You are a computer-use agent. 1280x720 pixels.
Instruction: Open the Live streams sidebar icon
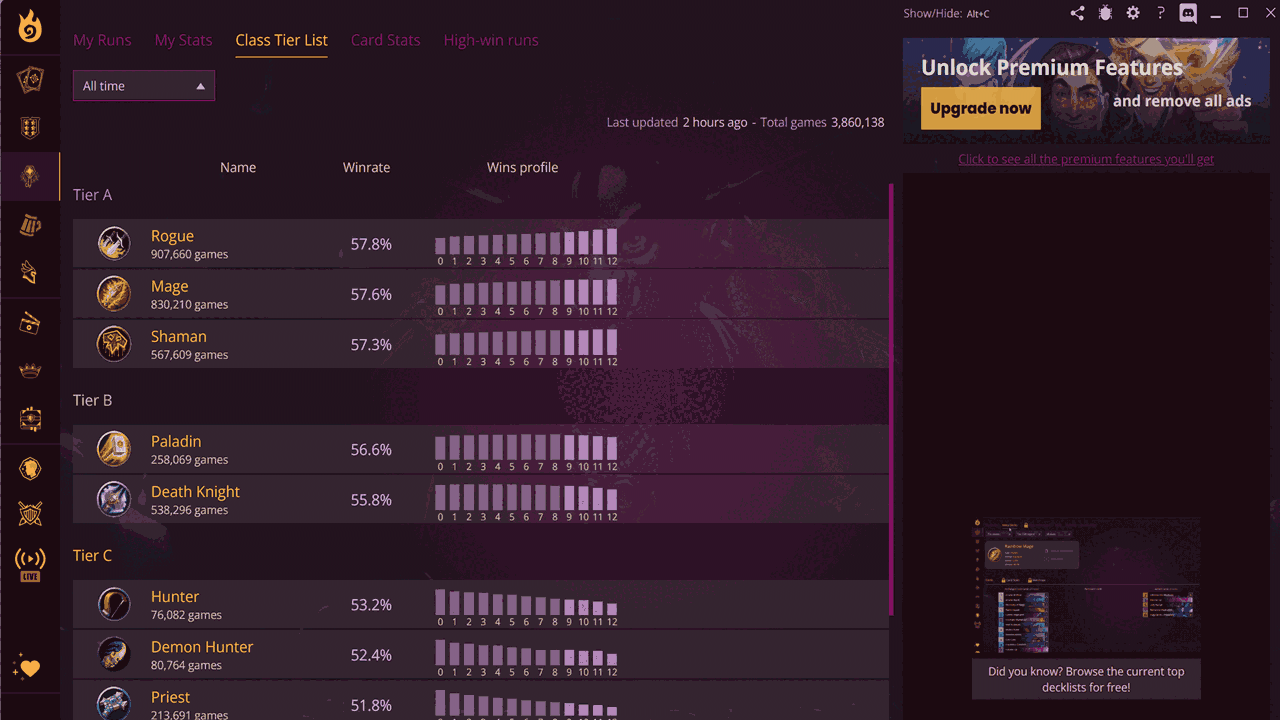pos(30,564)
